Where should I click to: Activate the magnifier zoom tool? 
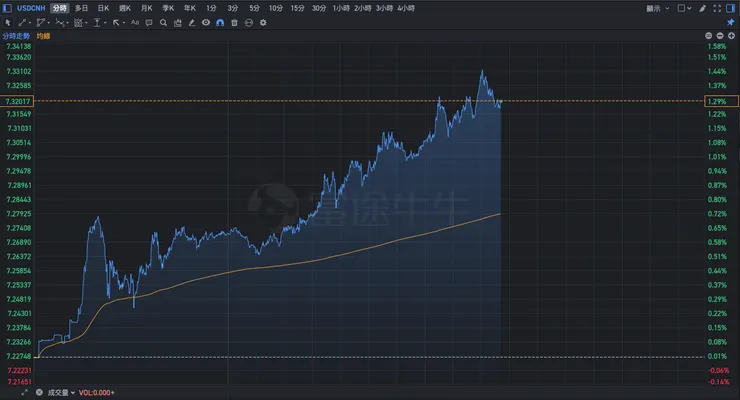[163, 23]
